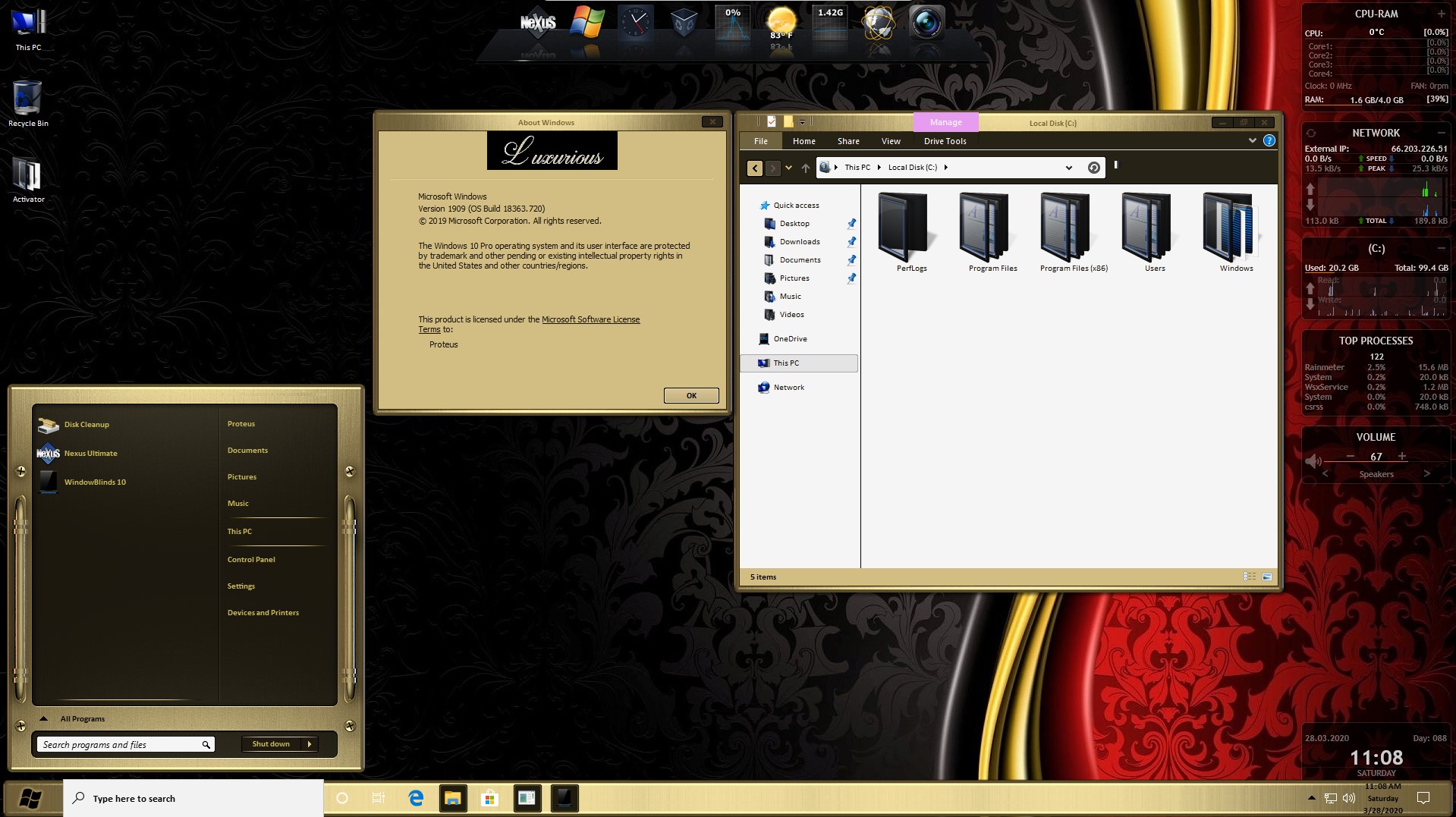Launch WindowBlinds 10 from start menu
The height and width of the screenshot is (817, 1456).
tap(95, 482)
